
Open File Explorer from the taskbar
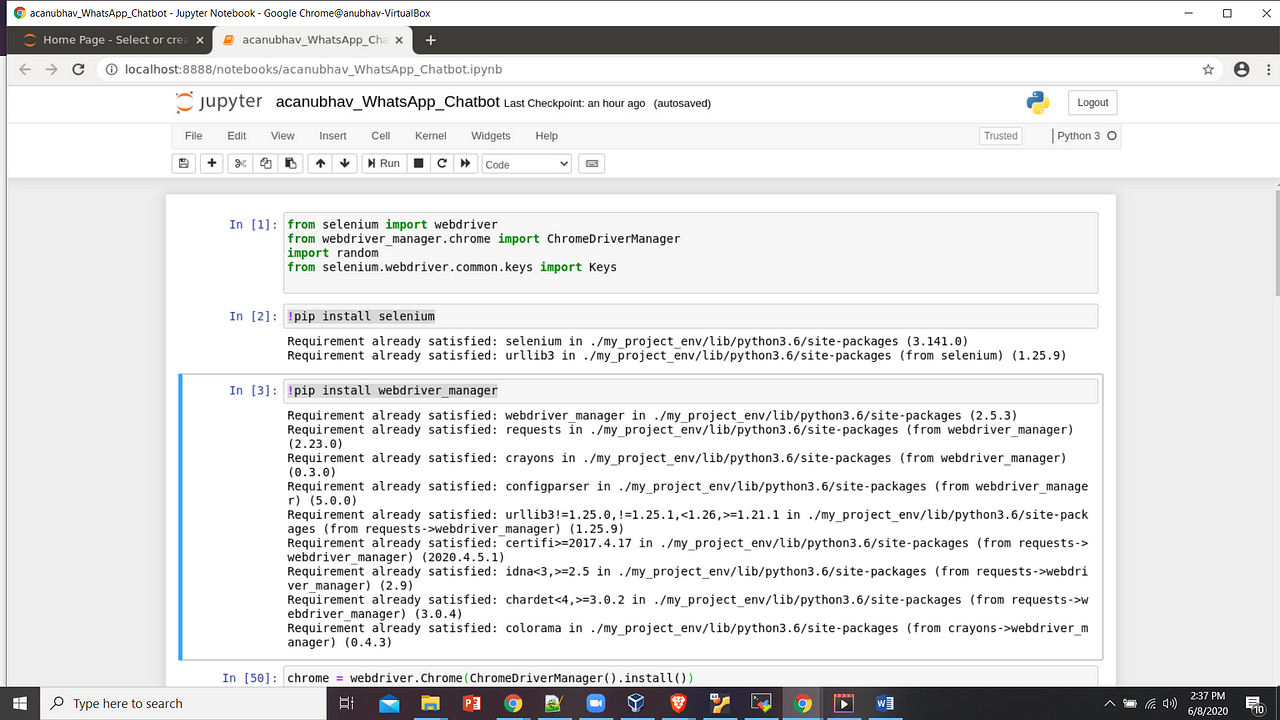point(430,703)
